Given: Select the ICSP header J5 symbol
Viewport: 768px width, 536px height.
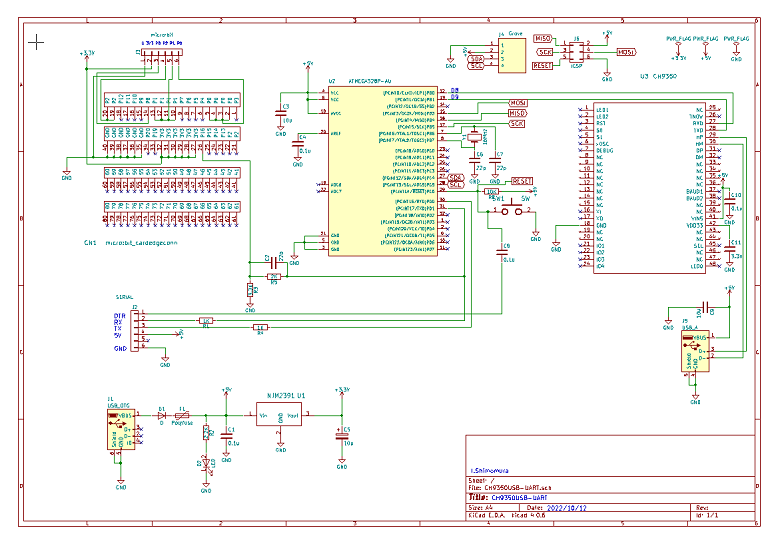Looking at the screenshot, I should [576, 50].
